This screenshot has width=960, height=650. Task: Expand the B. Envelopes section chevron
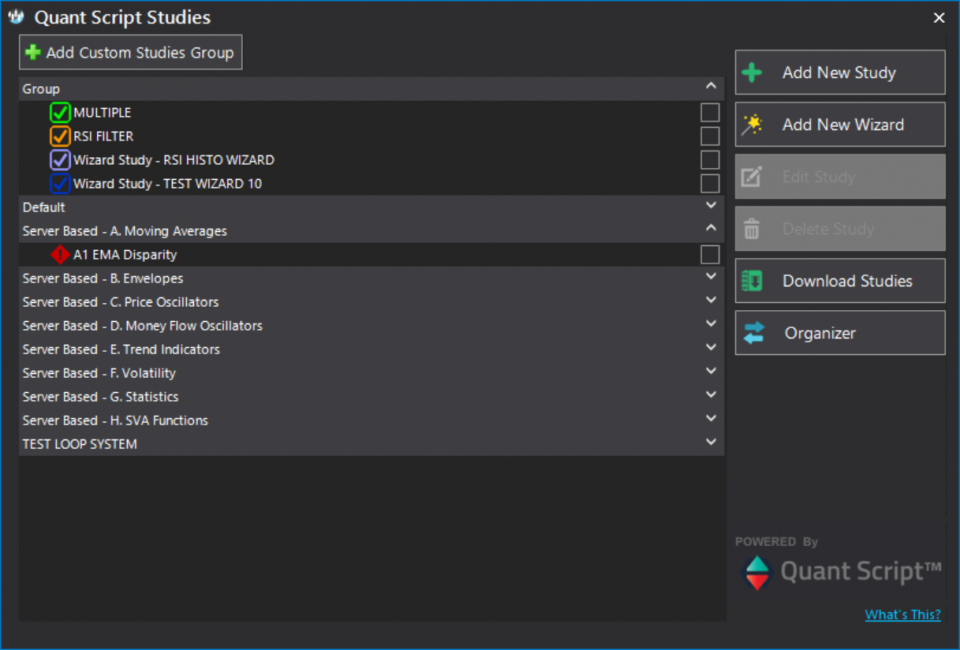click(711, 276)
